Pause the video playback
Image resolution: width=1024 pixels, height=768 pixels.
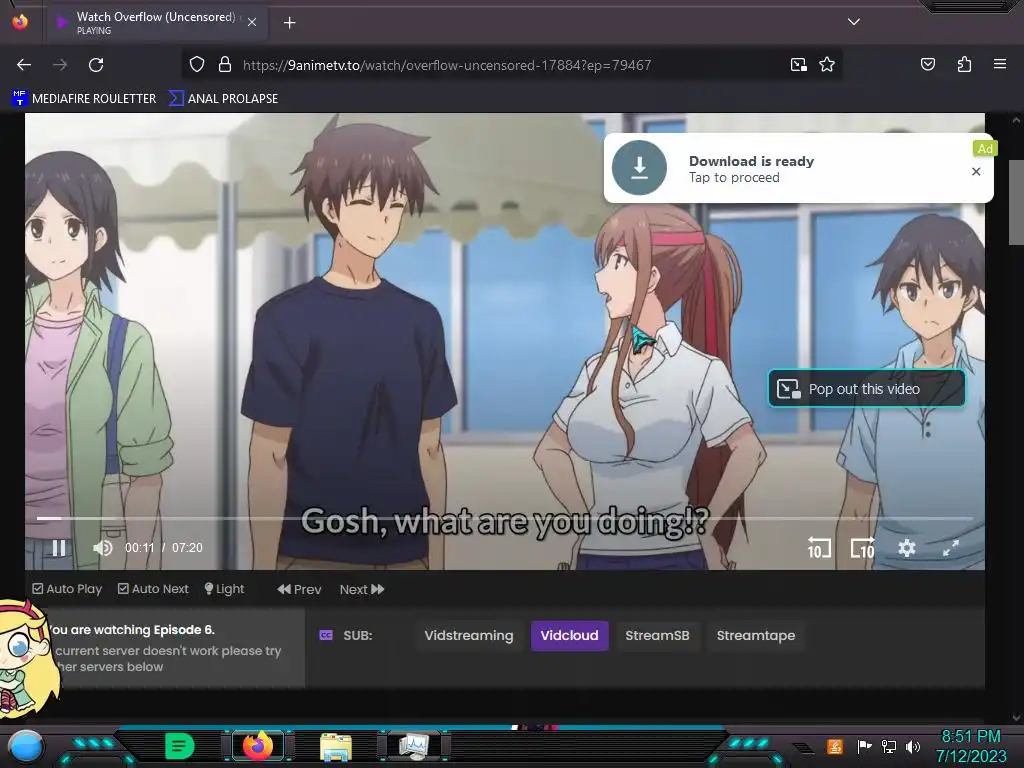59,548
